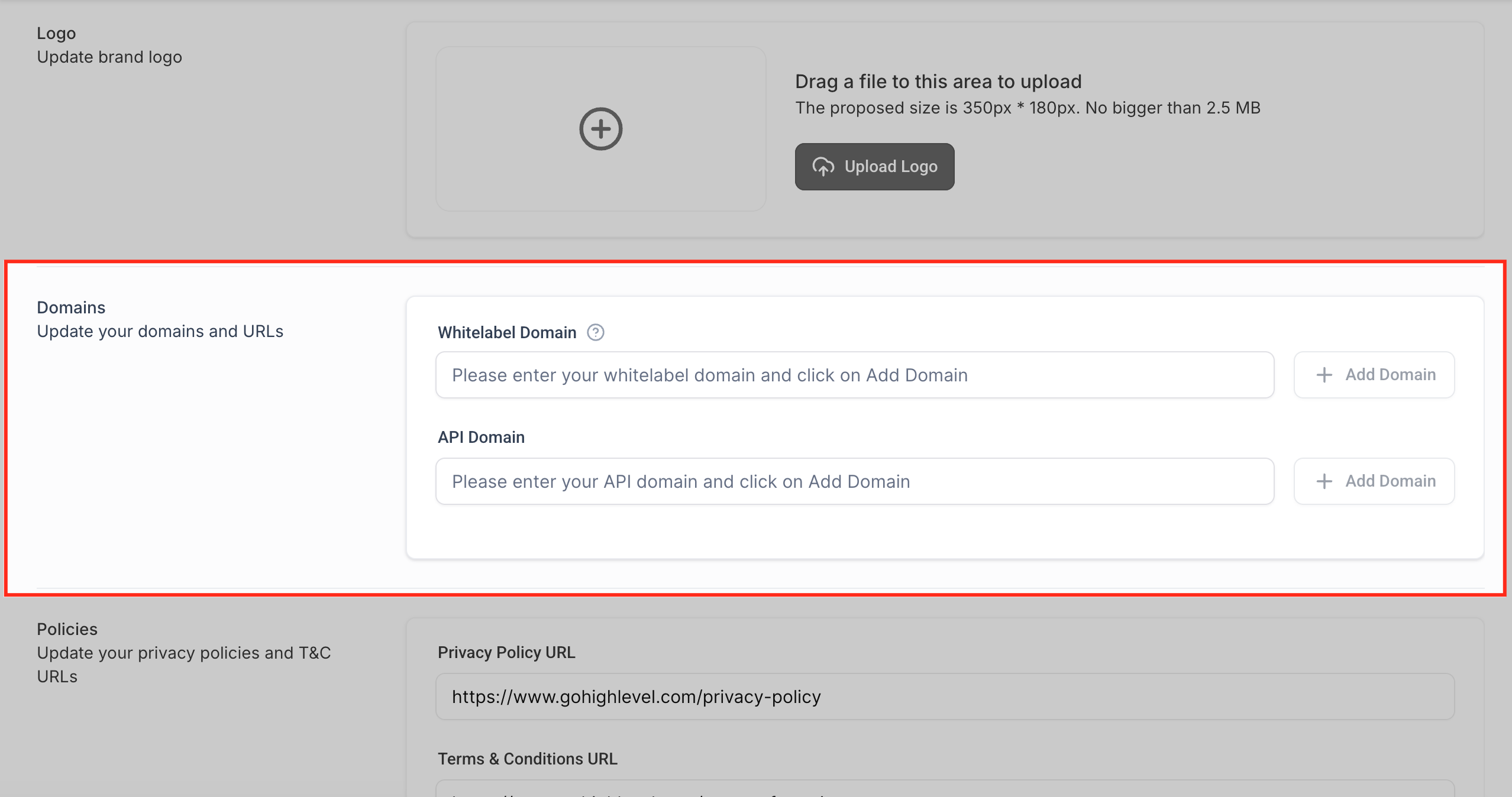The height and width of the screenshot is (797, 1512).
Task: Click the 'Terms & Conditions URL' label
Action: click(527, 759)
